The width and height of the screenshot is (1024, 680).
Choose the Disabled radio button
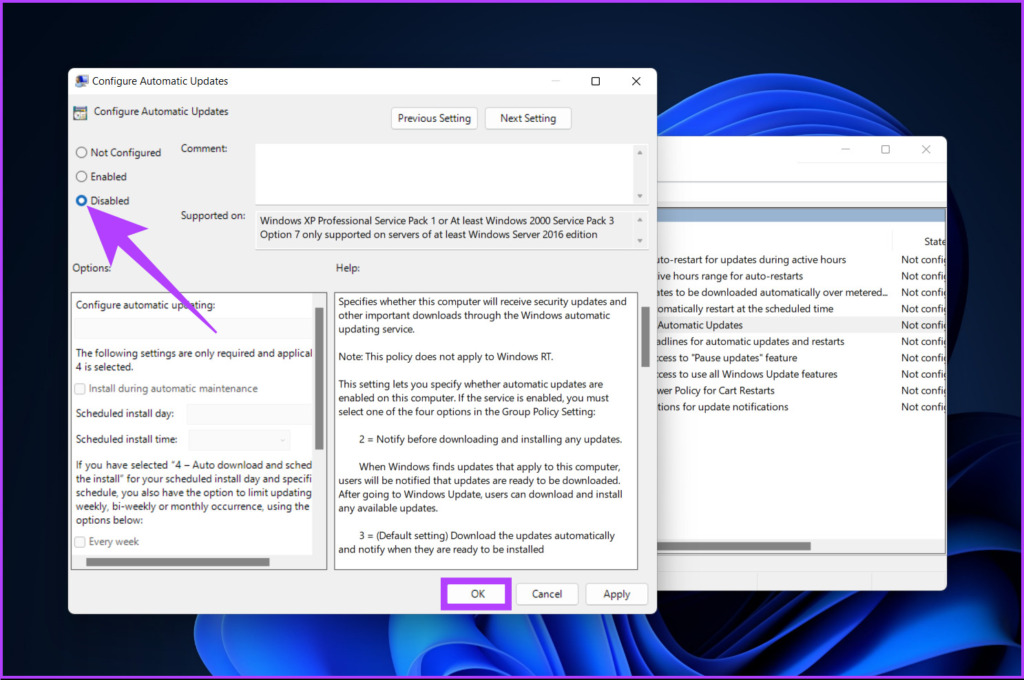82,201
